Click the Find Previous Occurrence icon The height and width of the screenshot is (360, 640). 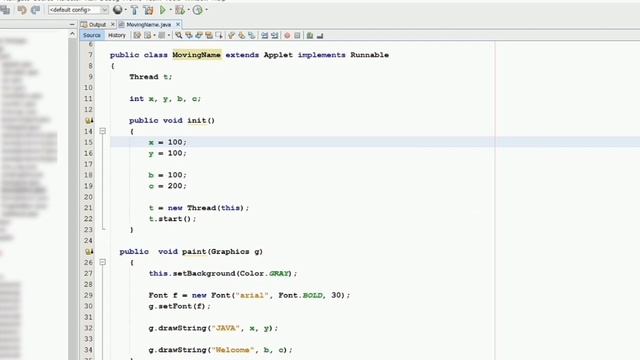click(189, 36)
